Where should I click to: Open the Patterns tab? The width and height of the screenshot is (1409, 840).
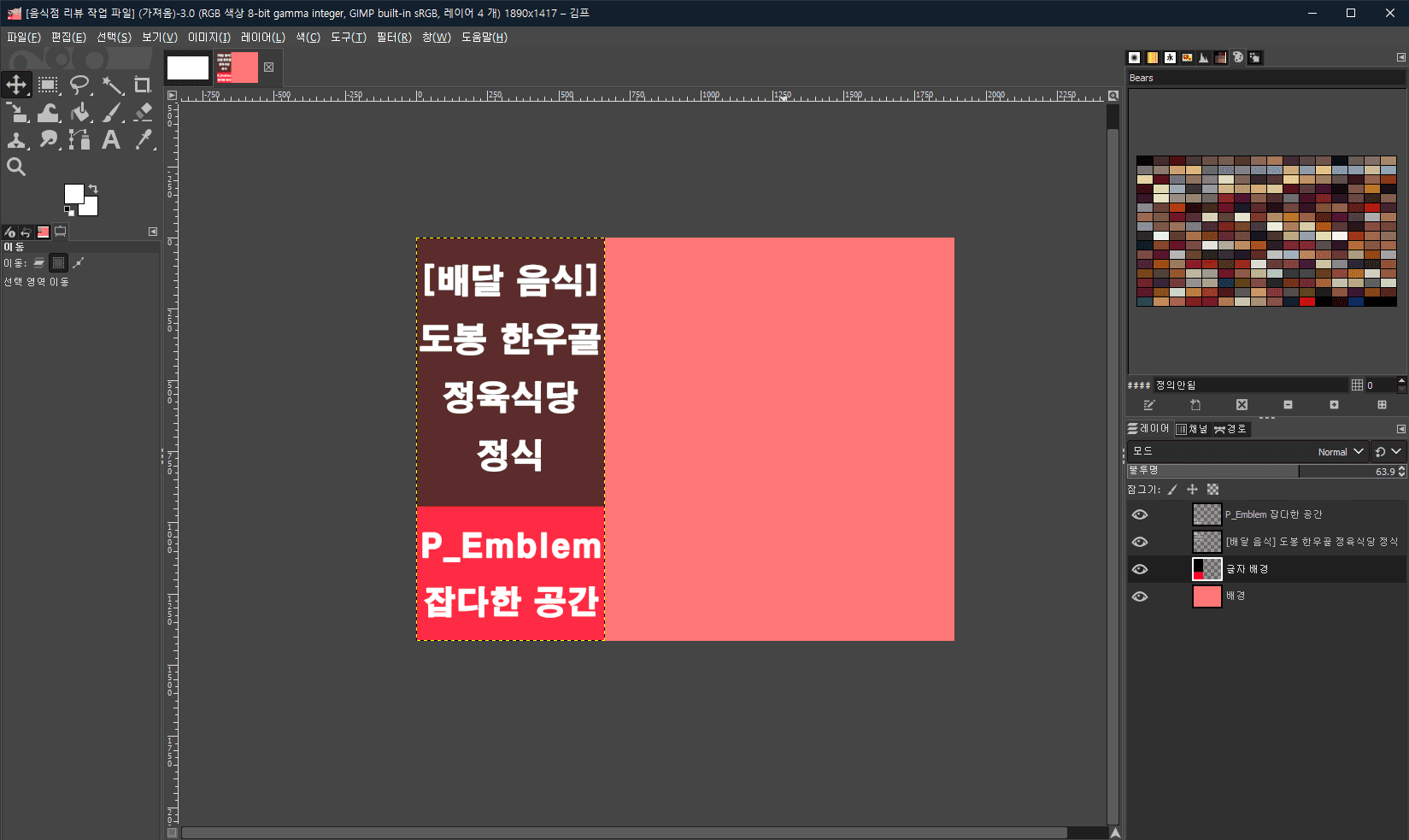(1152, 57)
